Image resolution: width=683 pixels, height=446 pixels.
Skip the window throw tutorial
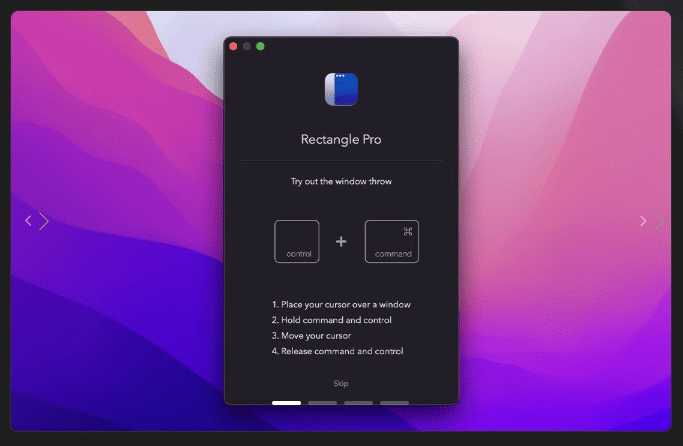[x=341, y=383]
